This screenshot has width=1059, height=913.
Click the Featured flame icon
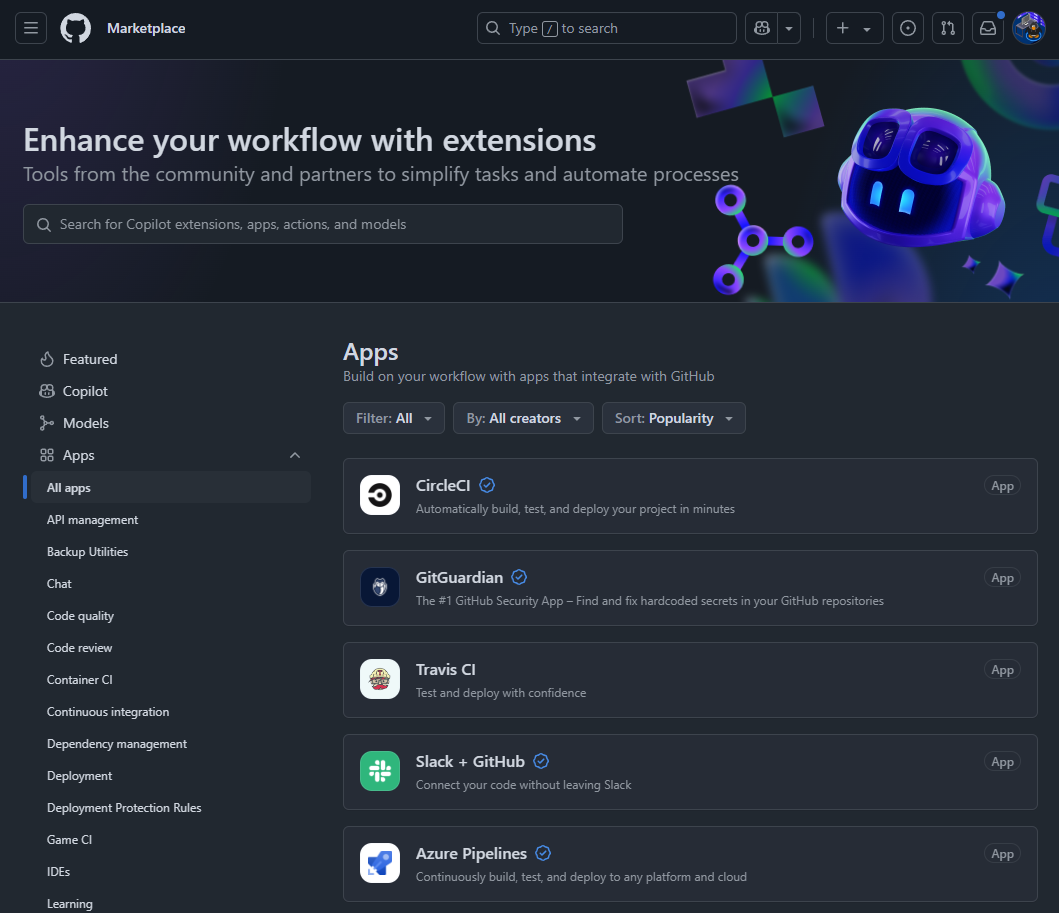(47, 359)
